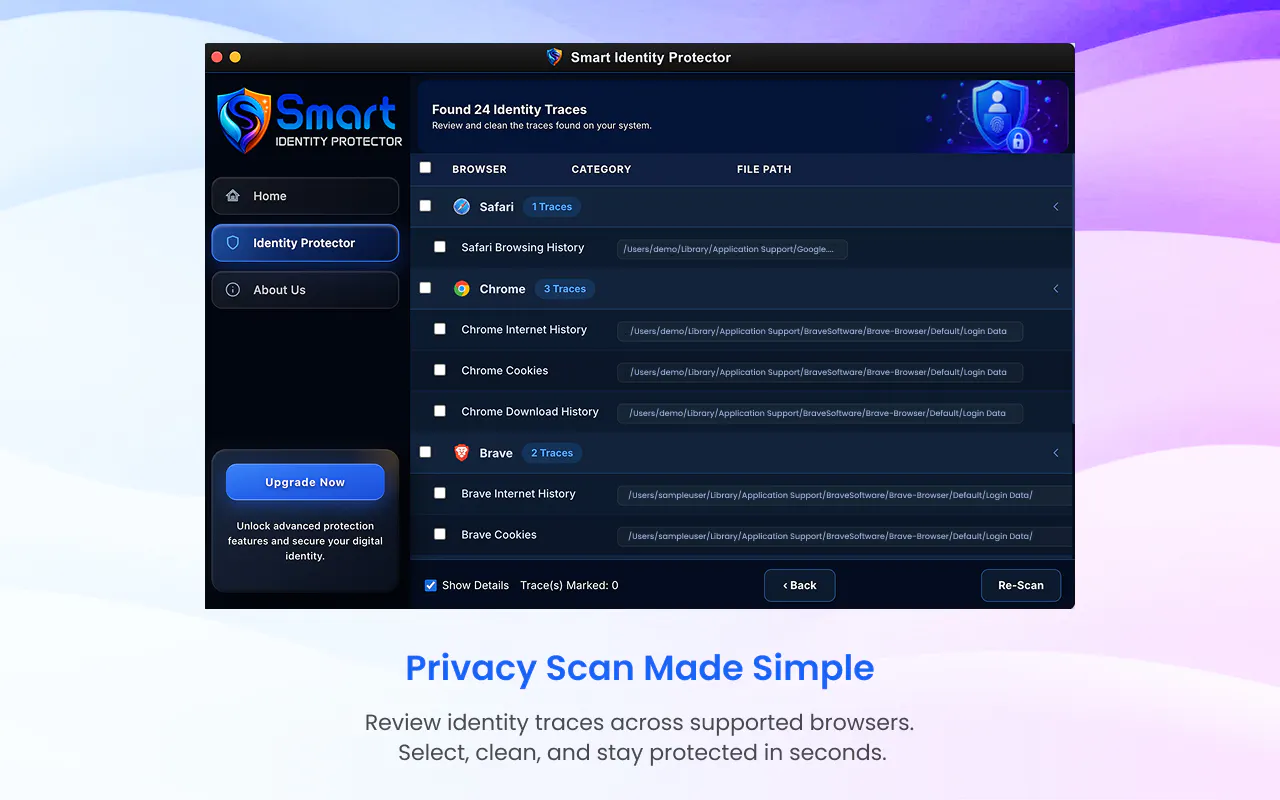Start a new scan with Re-Scan
This screenshot has width=1280, height=800.
[x=1021, y=585]
